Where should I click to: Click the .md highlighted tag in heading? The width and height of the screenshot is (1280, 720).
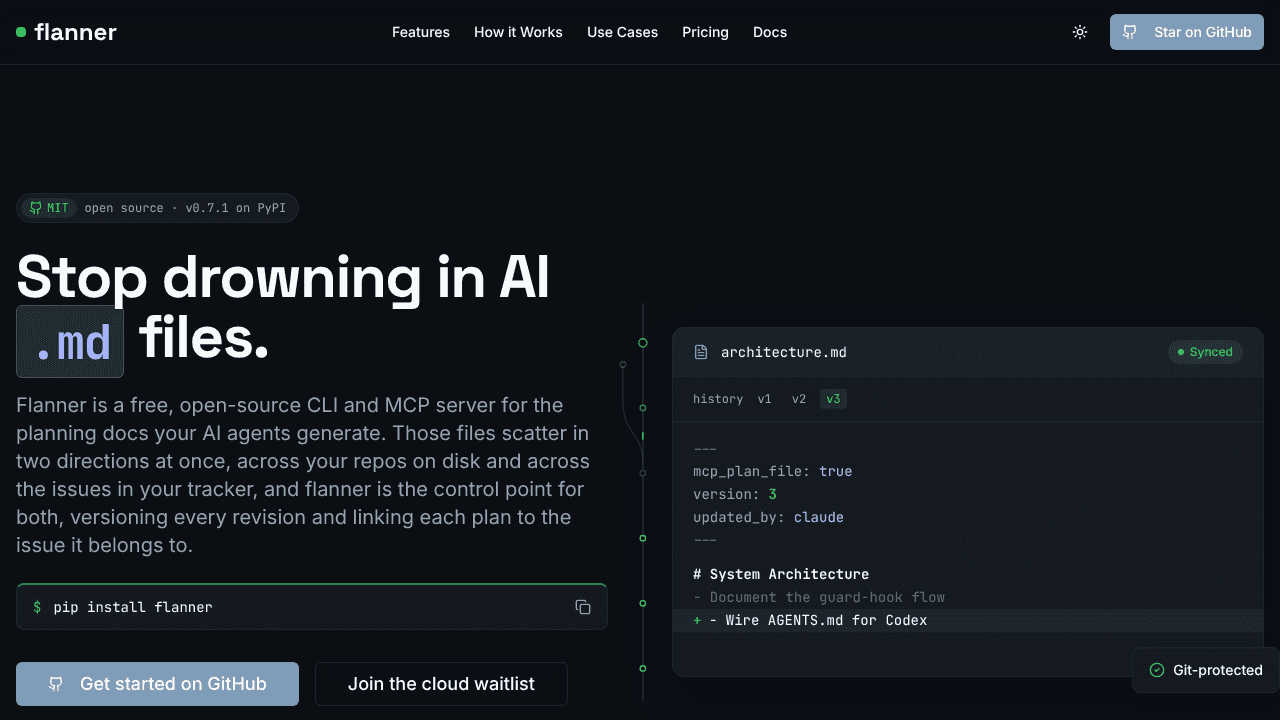point(70,342)
